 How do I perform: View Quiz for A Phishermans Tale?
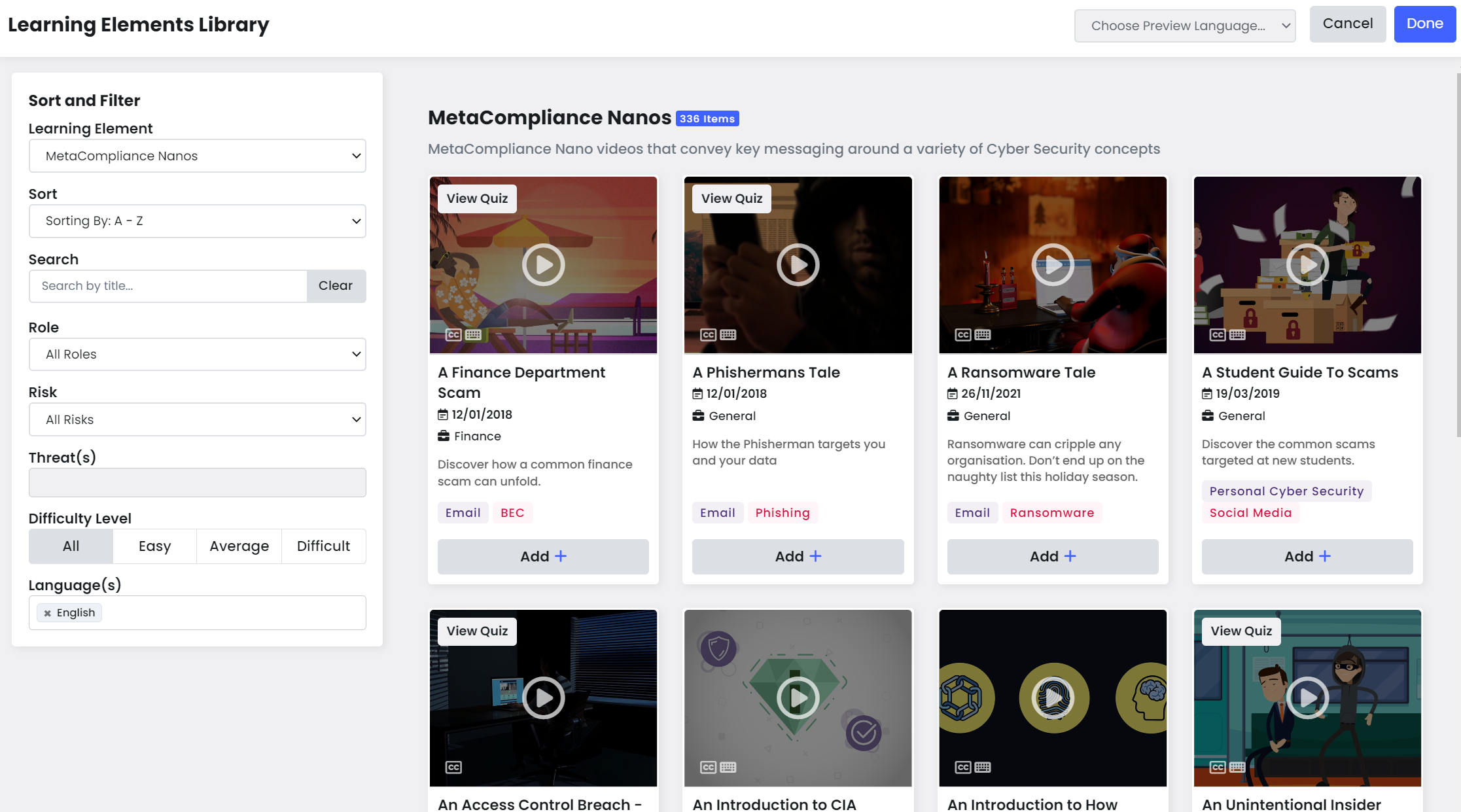tap(731, 199)
